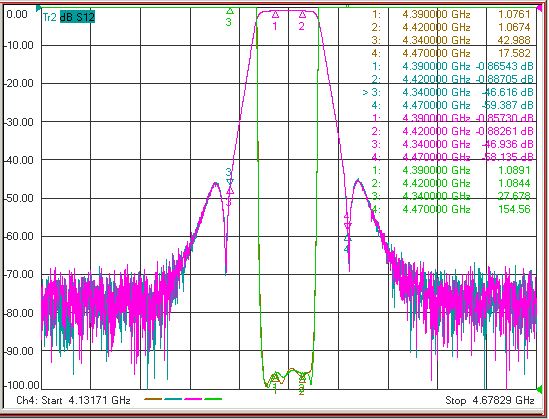Select teal readout -0.86543 dB
549x419 pixels.
point(504,66)
